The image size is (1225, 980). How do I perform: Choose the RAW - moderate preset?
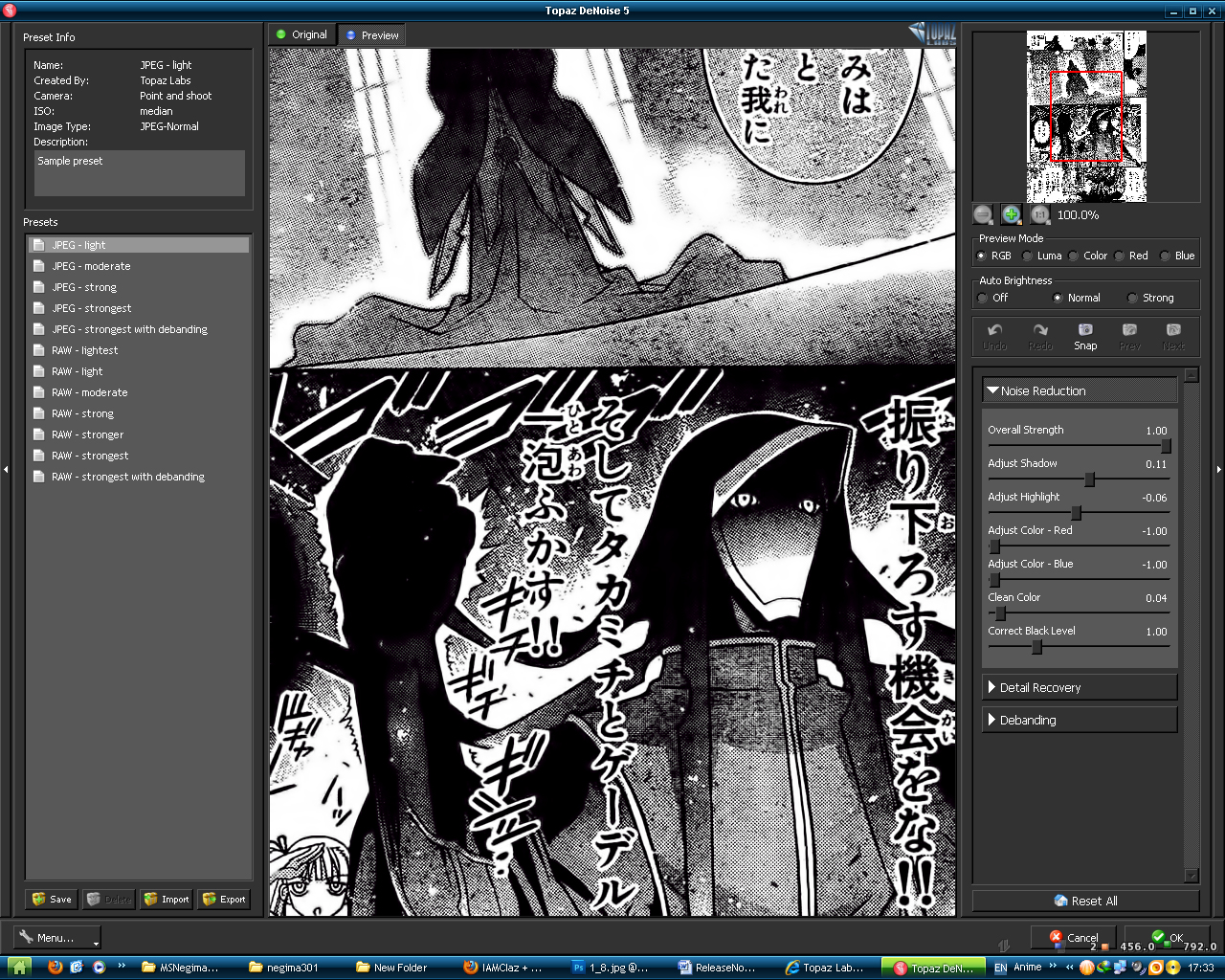(x=139, y=392)
